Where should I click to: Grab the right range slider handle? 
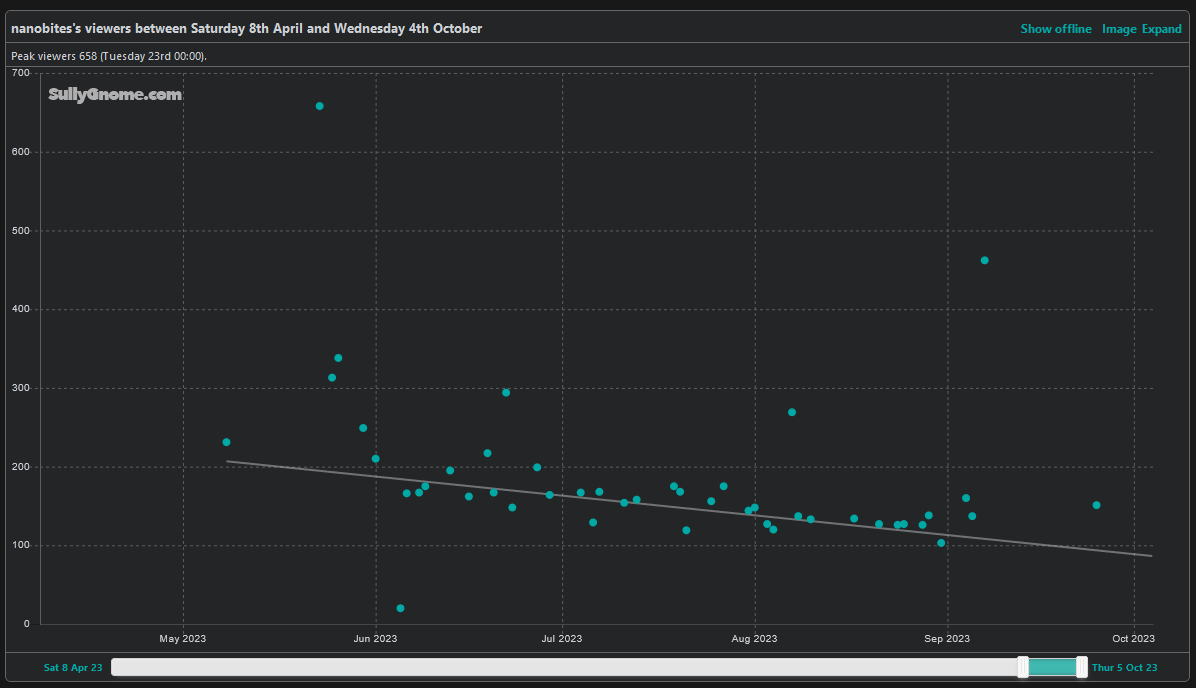pos(1082,667)
